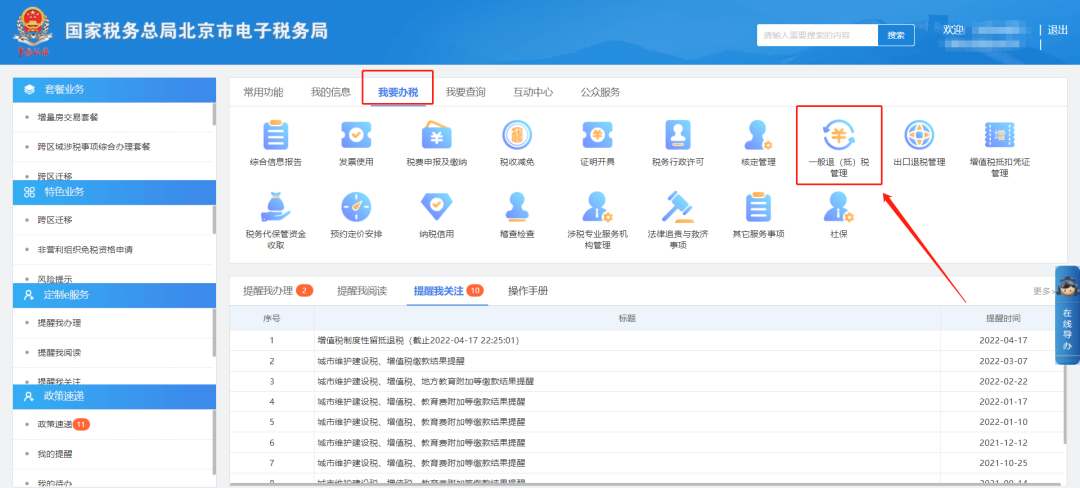The image size is (1080, 488).
Task: Open 核定管理 icon
Action: click(x=758, y=135)
